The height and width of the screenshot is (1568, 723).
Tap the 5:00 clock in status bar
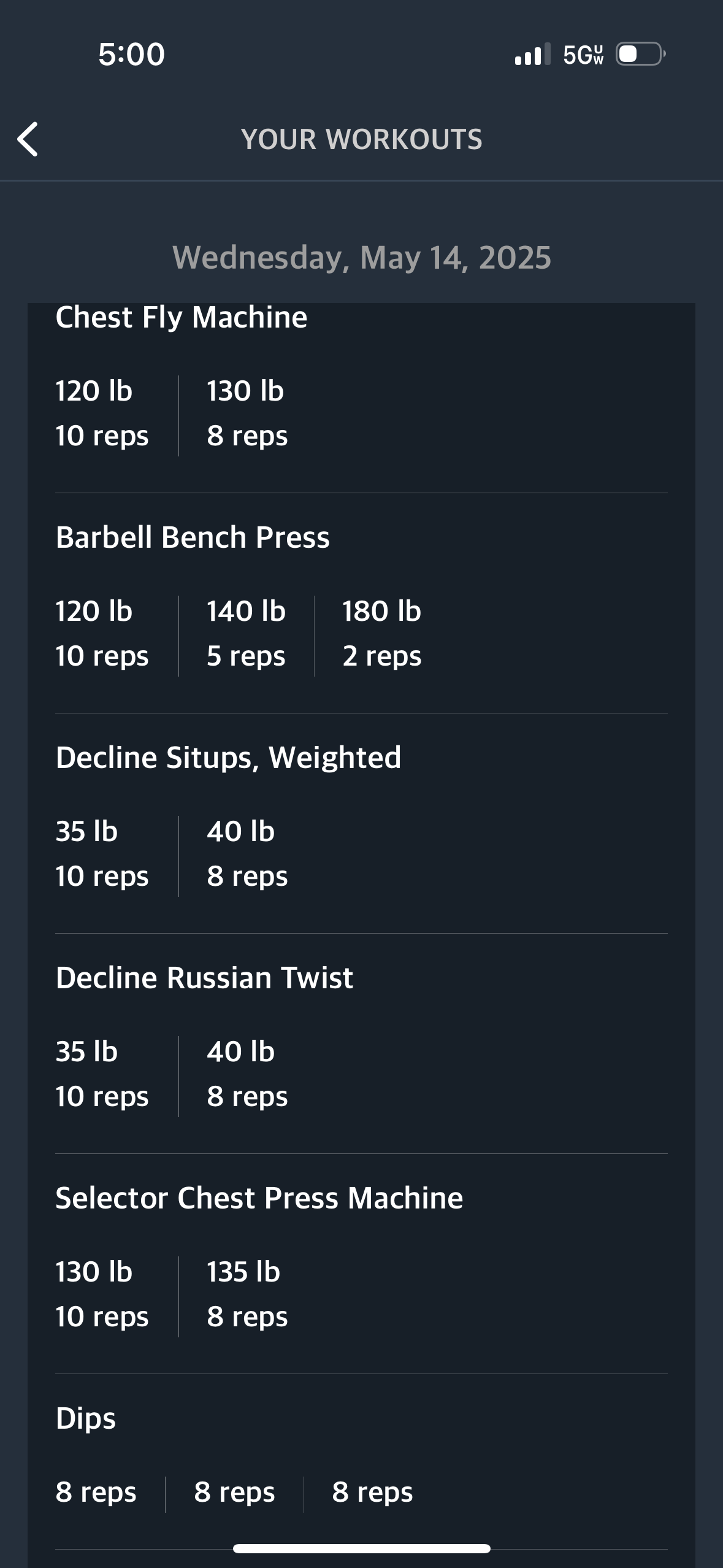(x=131, y=54)
